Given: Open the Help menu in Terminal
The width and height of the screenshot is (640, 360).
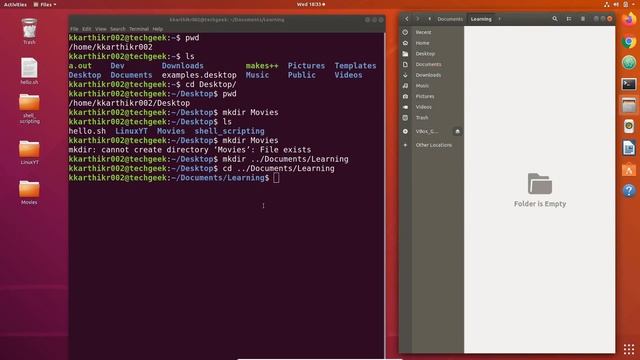Looking at the screenshot, I should 158,29.
